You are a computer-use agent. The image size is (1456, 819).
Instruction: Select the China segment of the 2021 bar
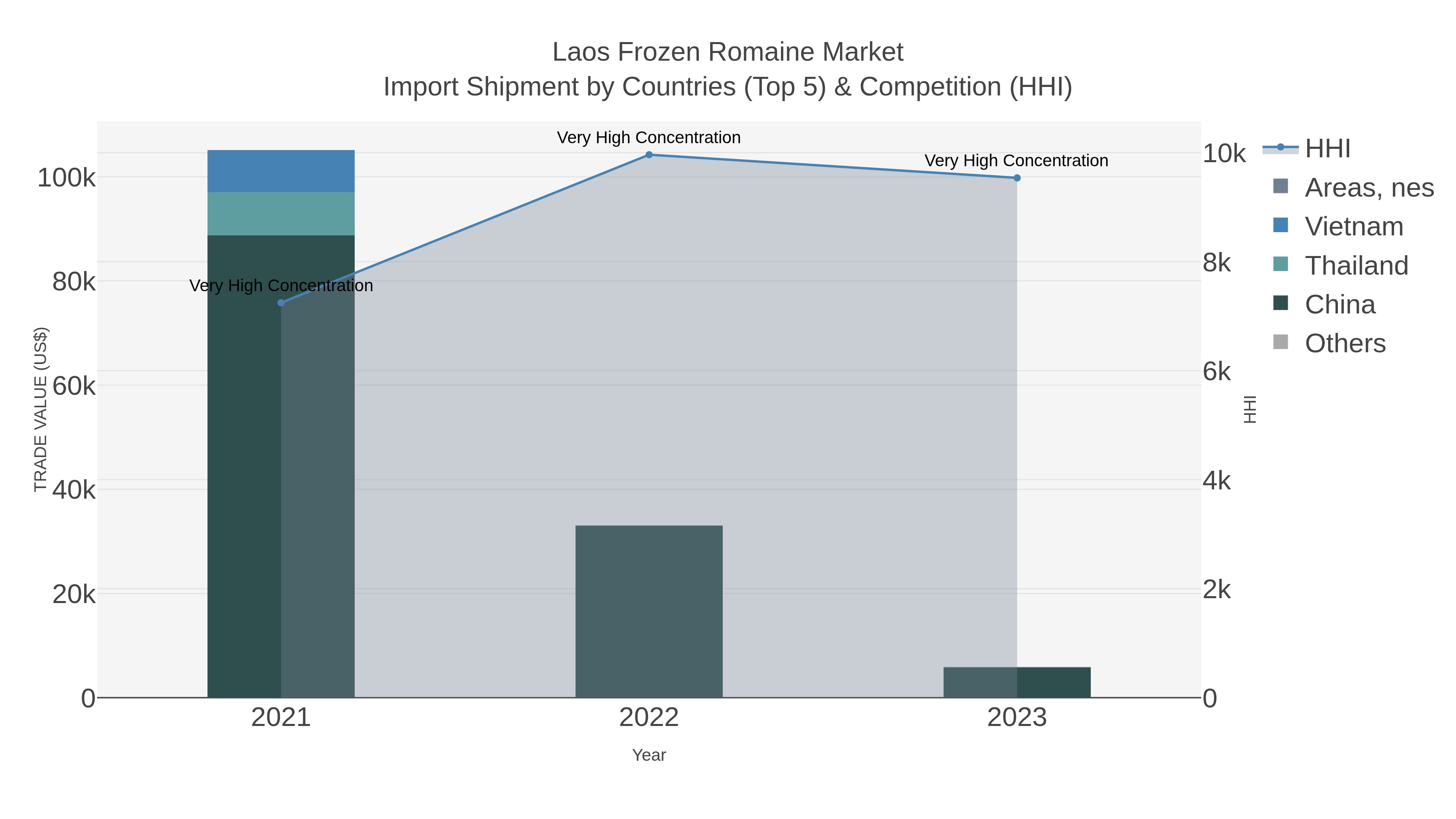click(x=281, y=466)
